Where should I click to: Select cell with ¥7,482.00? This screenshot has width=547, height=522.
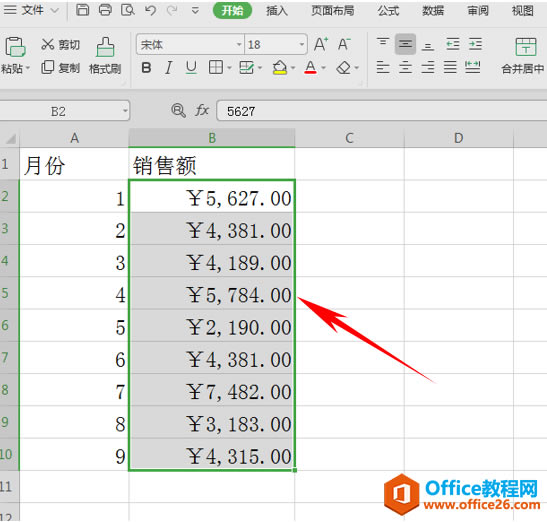(212, 390)
